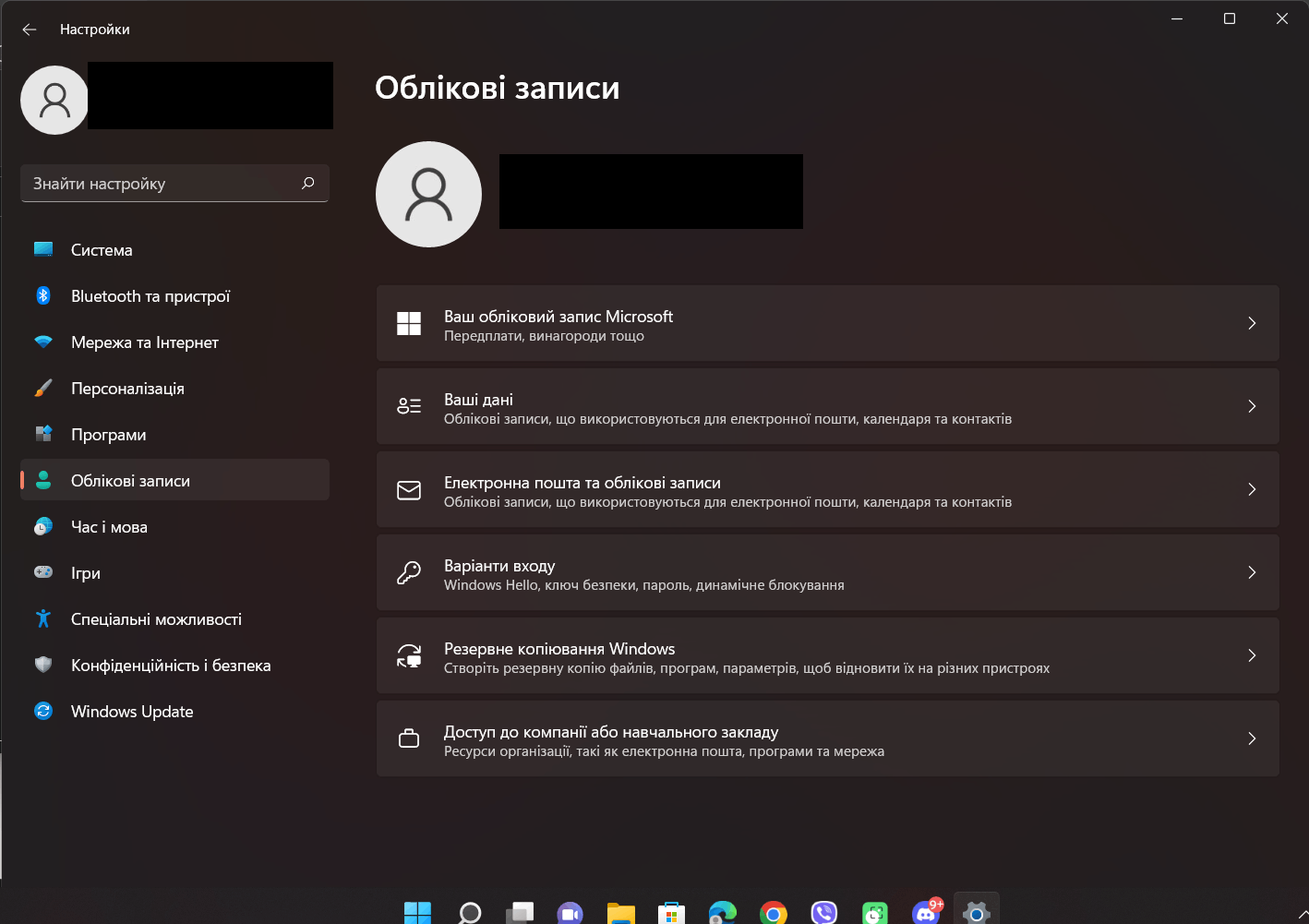Minimize the Настройки window
This screenshot has height=924, width=1309.
1177,18
